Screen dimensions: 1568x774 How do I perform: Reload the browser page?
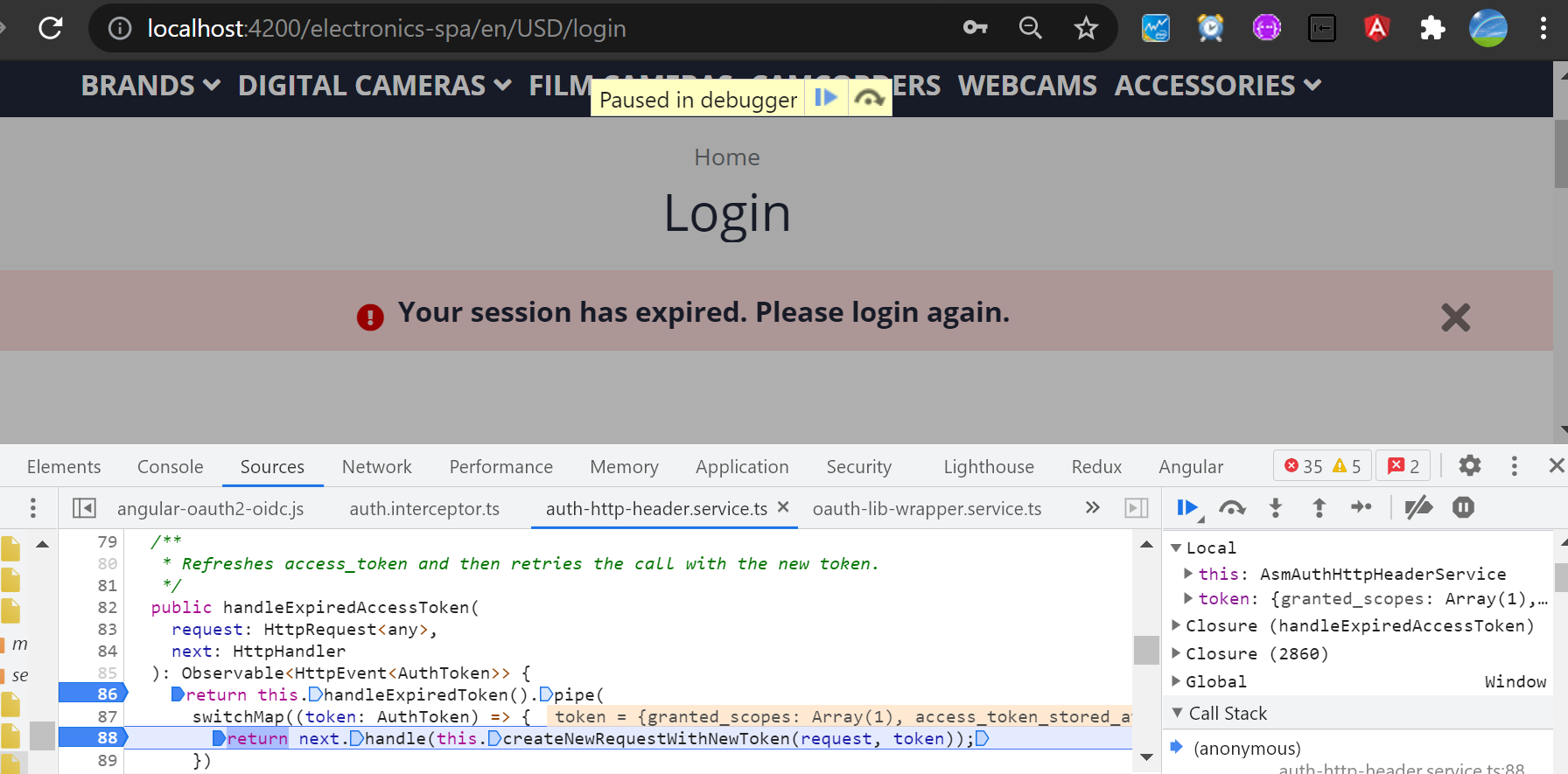coord(51,28)
